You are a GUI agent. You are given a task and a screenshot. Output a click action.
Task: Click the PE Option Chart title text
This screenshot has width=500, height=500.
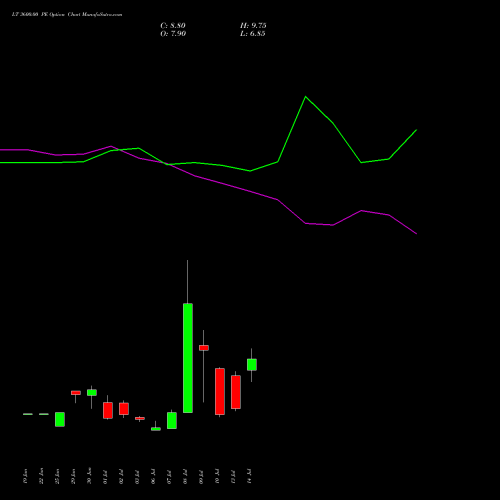pos(67,15)
